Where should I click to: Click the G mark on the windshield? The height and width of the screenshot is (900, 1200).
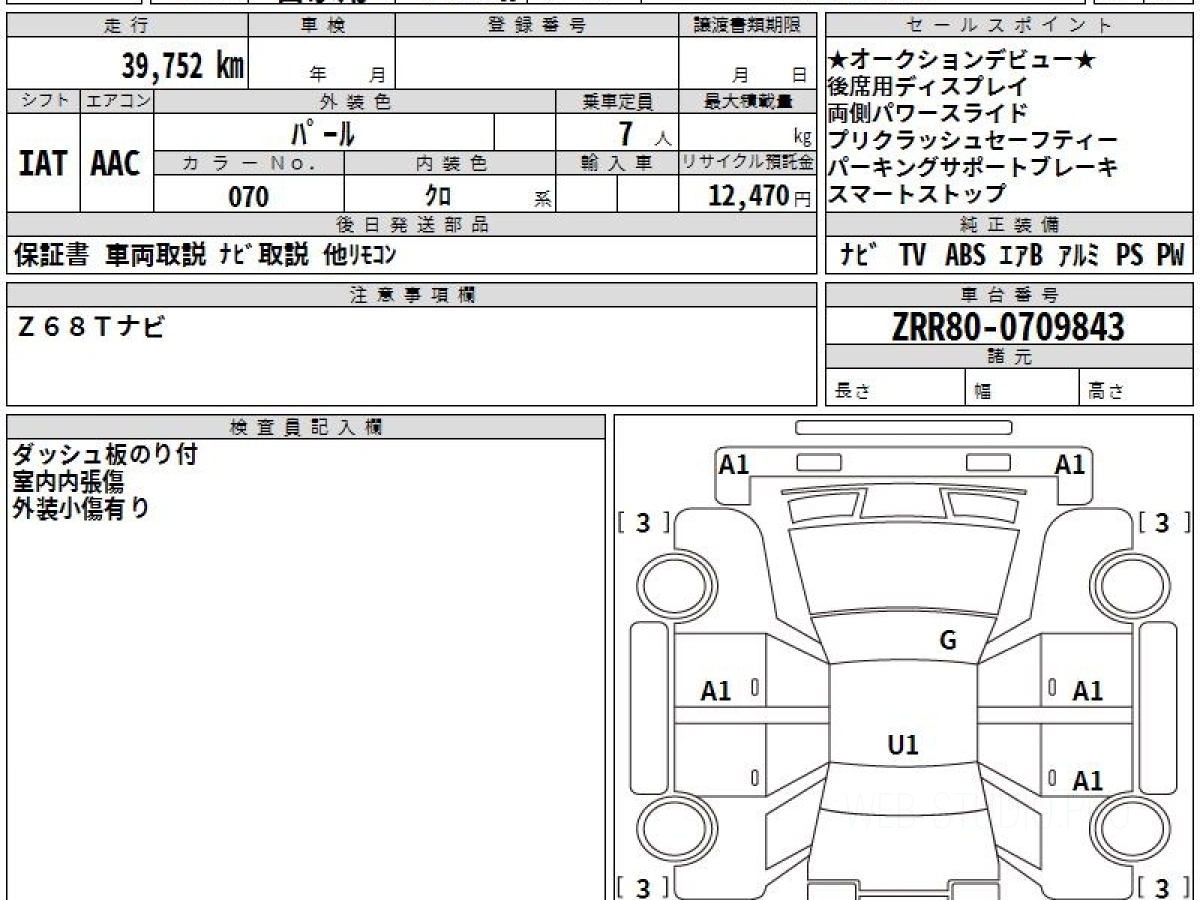pos(948,641)
